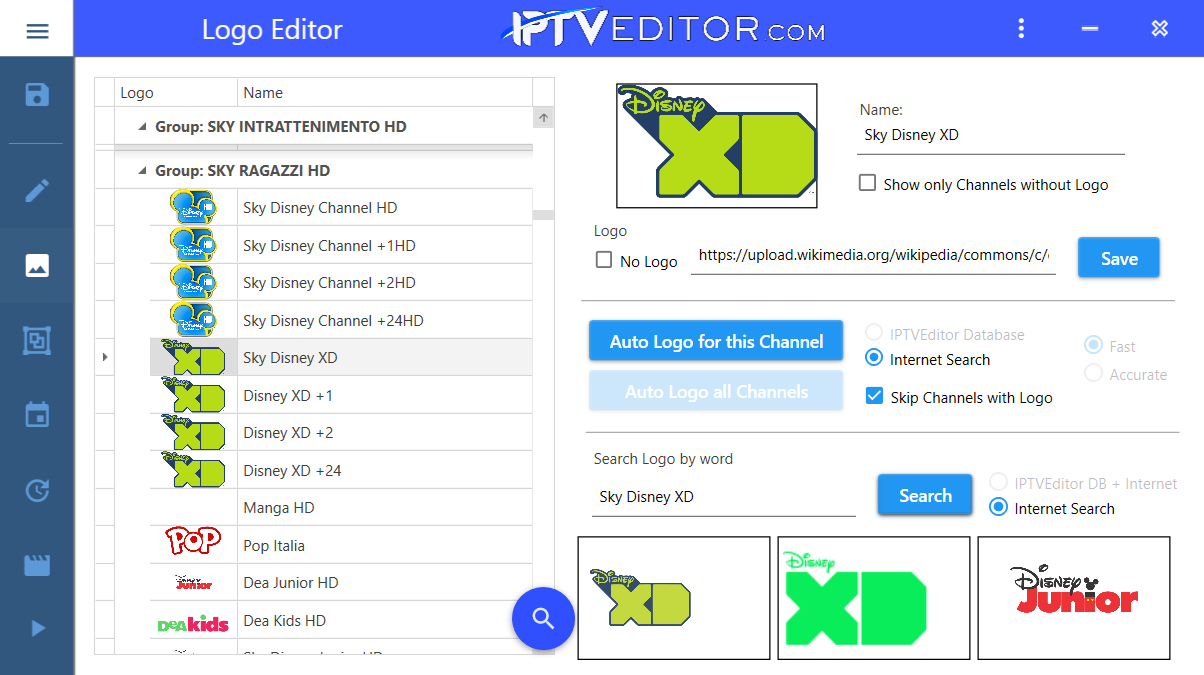
Task: Open the pencil edit sidebar icon
Action: point(37,190)
